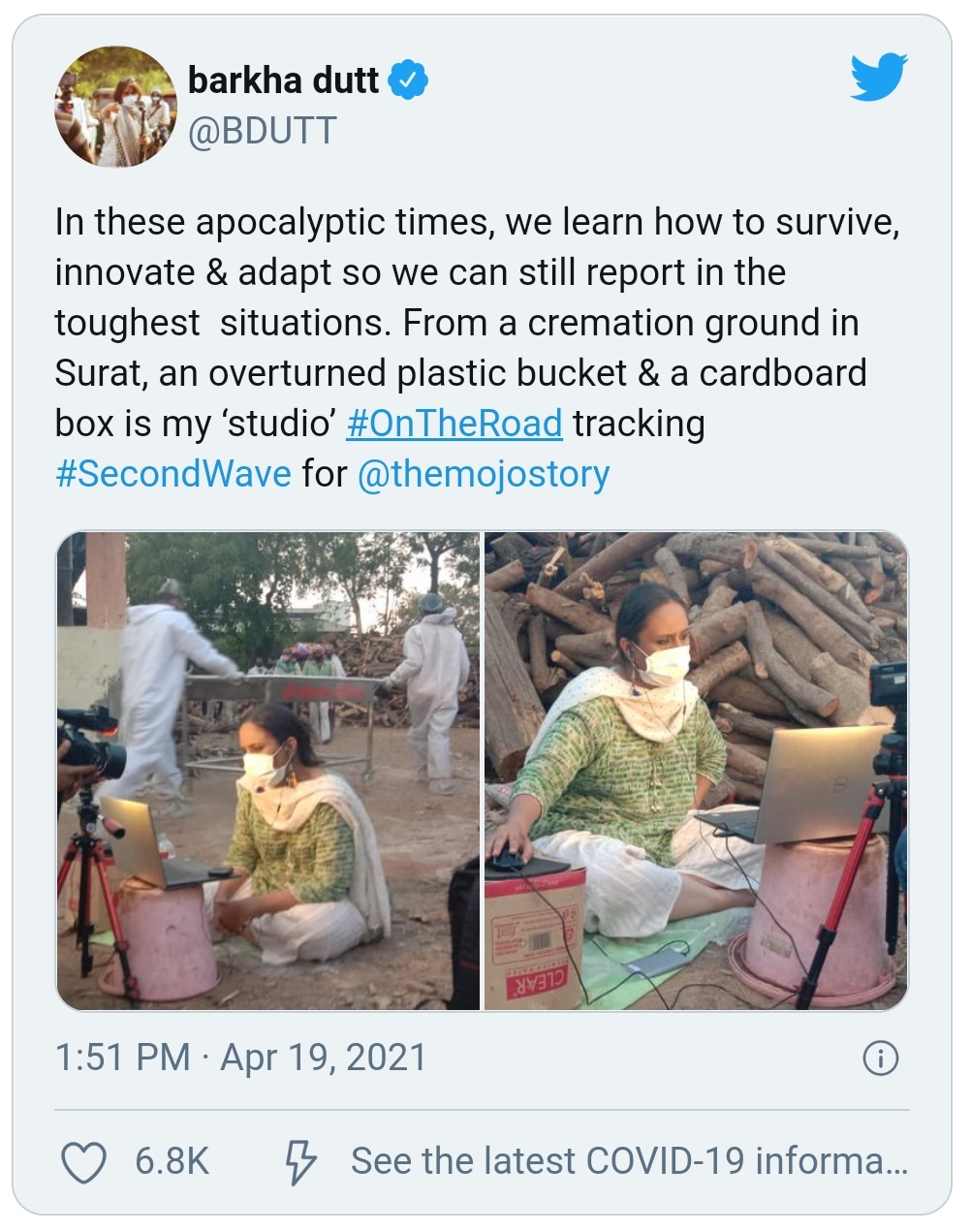Like the tweet with the heart icon

click(x=84, y=1161)
